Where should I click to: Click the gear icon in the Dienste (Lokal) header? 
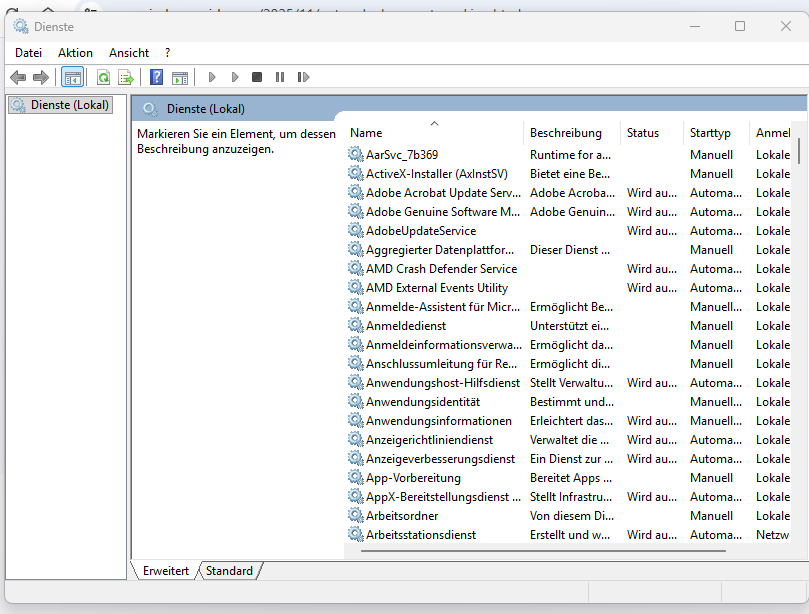click(x=150, y=109)
